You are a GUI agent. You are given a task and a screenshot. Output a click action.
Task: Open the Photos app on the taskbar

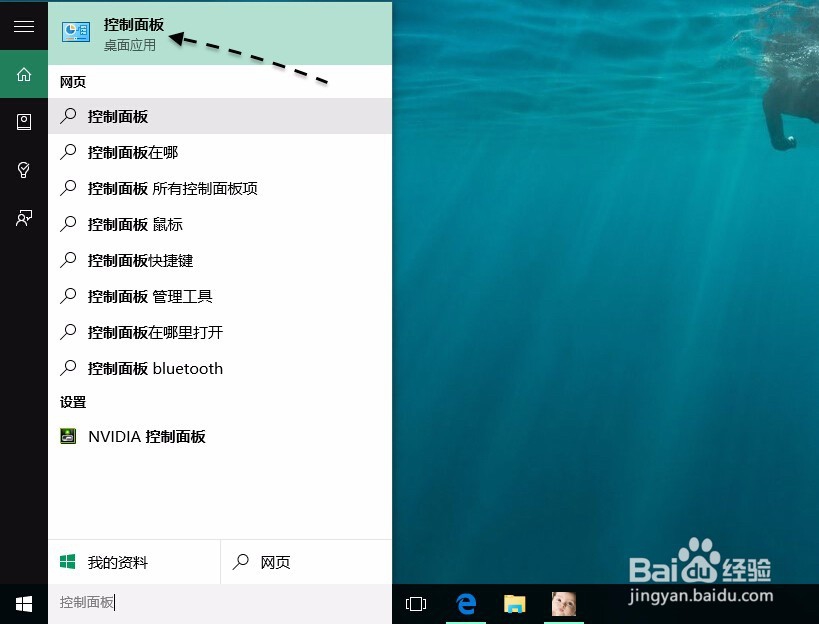point(562,603)
